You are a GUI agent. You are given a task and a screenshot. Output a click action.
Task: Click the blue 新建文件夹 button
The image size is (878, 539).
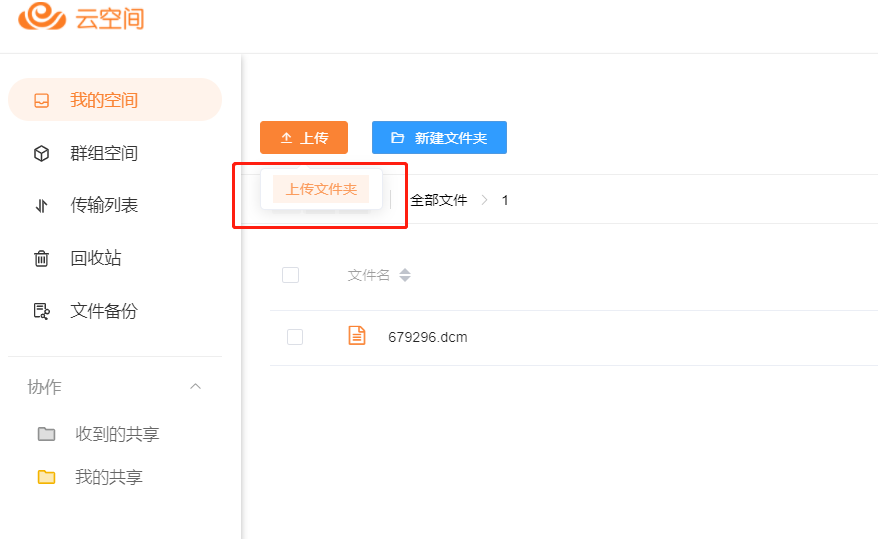(439, 138)
